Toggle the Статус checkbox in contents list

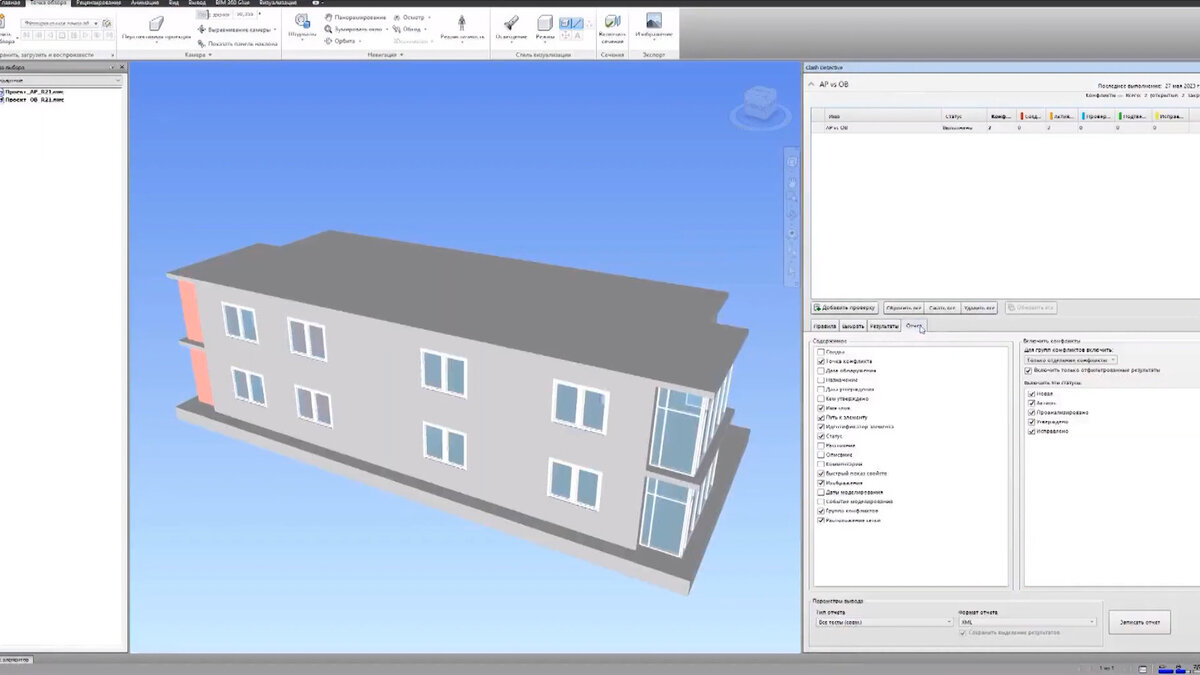[821, 436]
